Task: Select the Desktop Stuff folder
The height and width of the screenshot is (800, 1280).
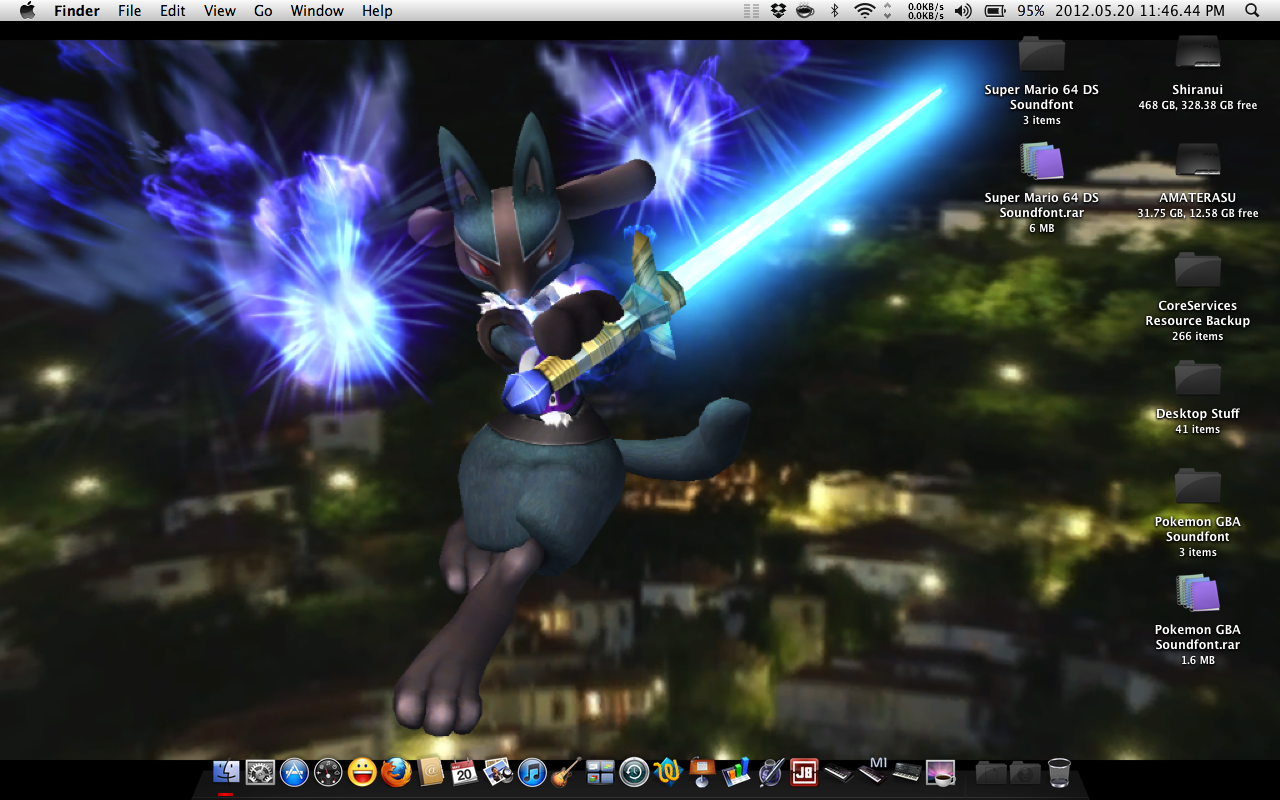Action: pos(1197,377)
